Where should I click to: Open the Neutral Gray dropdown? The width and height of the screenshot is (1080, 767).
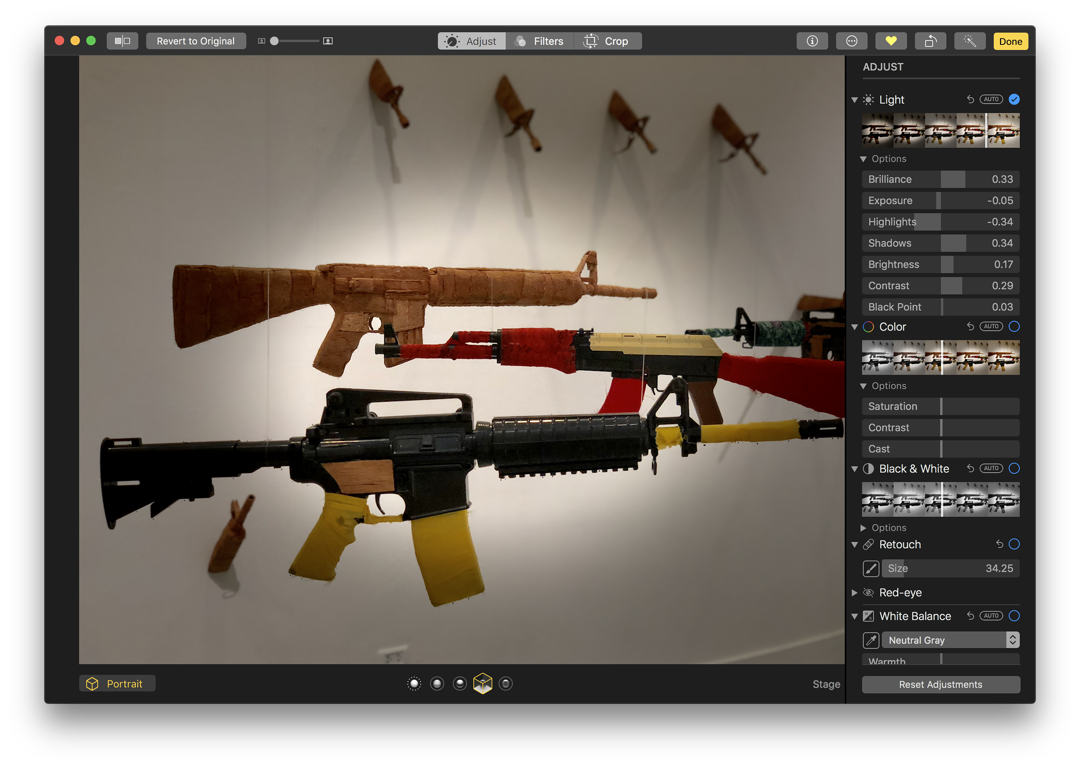click(x=951, y=640)
